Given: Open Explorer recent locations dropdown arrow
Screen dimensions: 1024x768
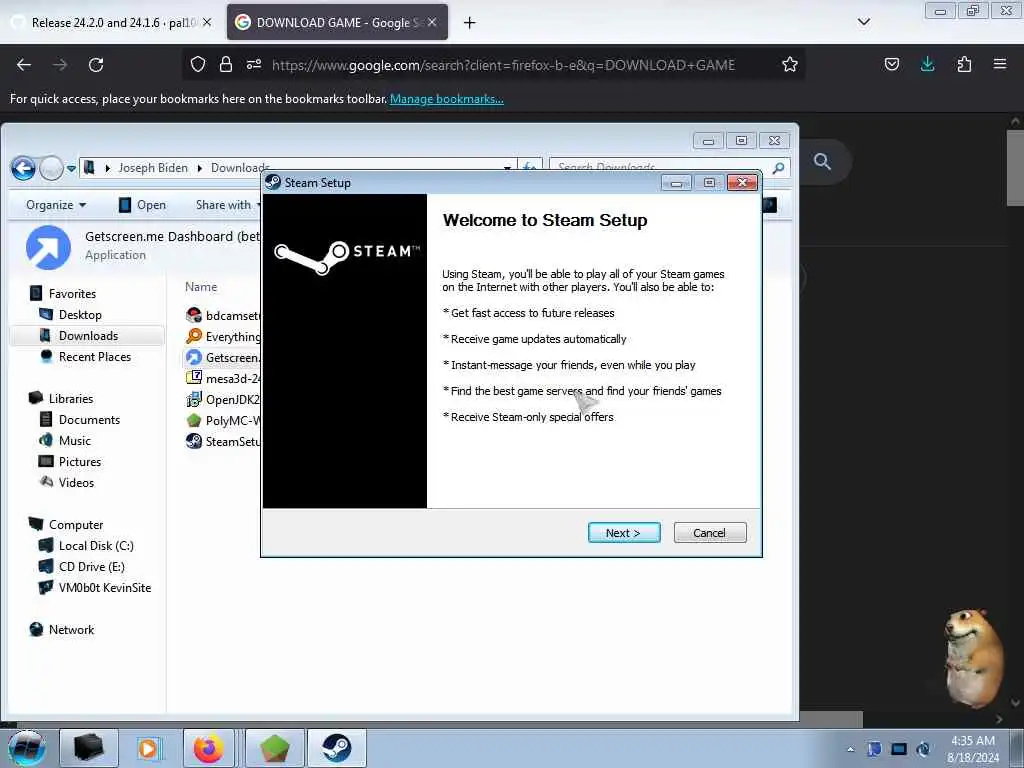Looking at the screenshot, I should tap(71, 168).
